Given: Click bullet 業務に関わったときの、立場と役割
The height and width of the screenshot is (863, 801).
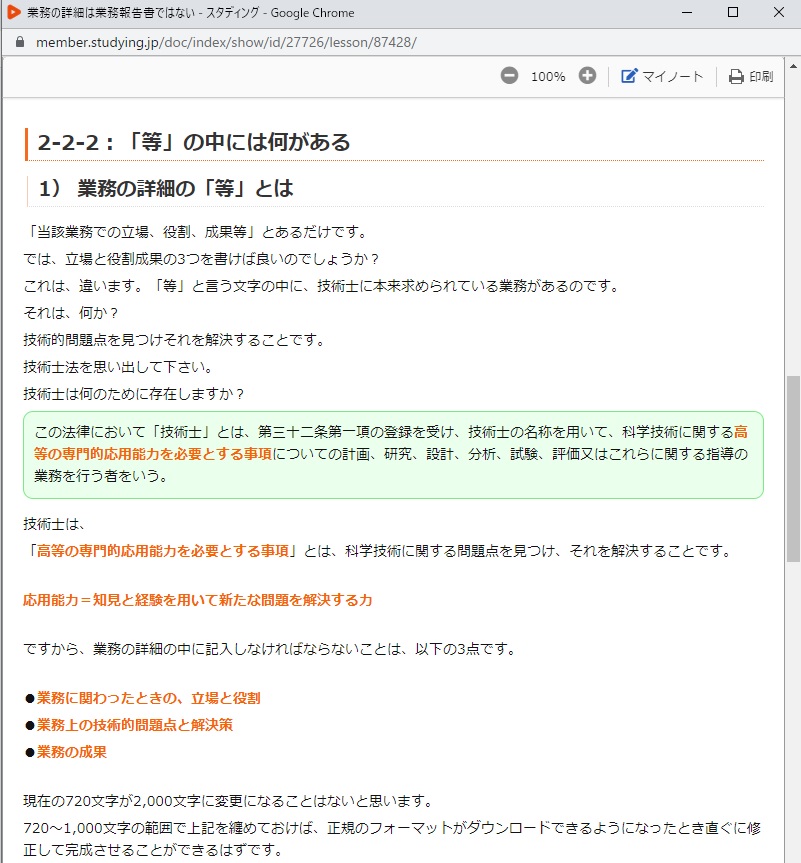Looking at the screenshot, I should (149, 698).
